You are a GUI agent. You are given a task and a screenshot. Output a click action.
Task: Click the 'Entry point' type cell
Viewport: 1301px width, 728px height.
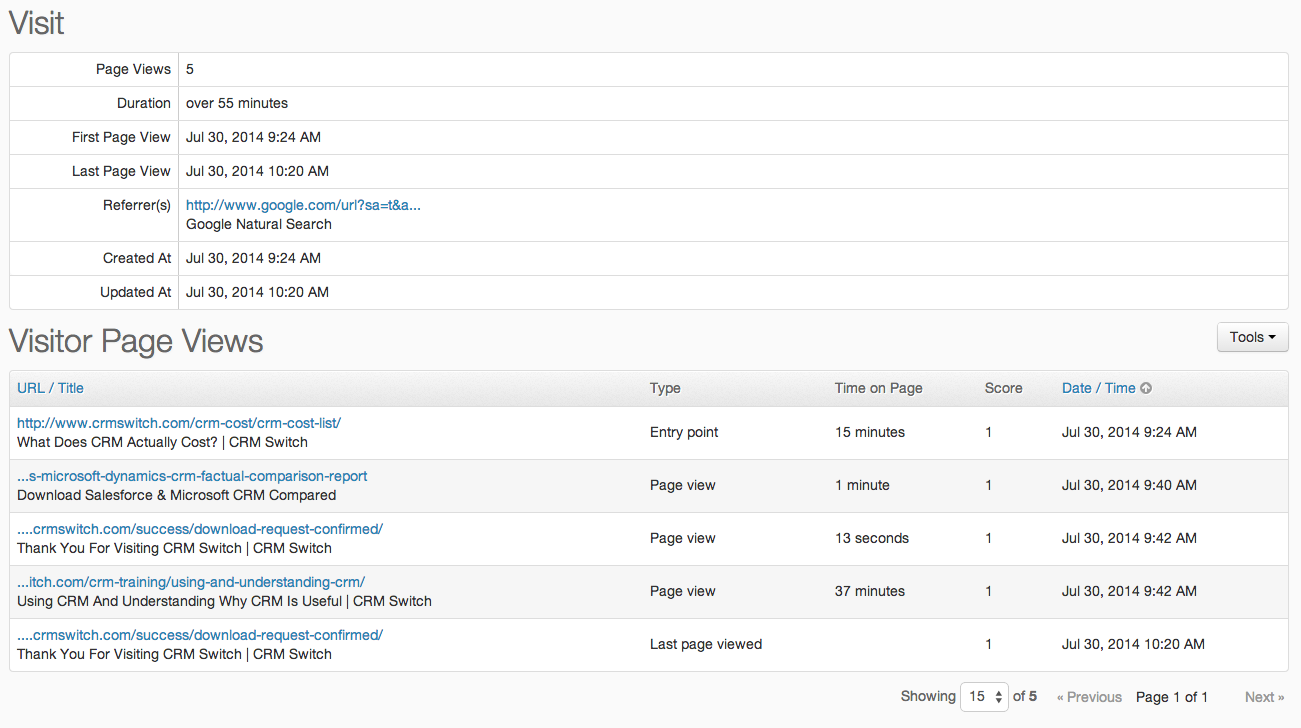(684, 432)
